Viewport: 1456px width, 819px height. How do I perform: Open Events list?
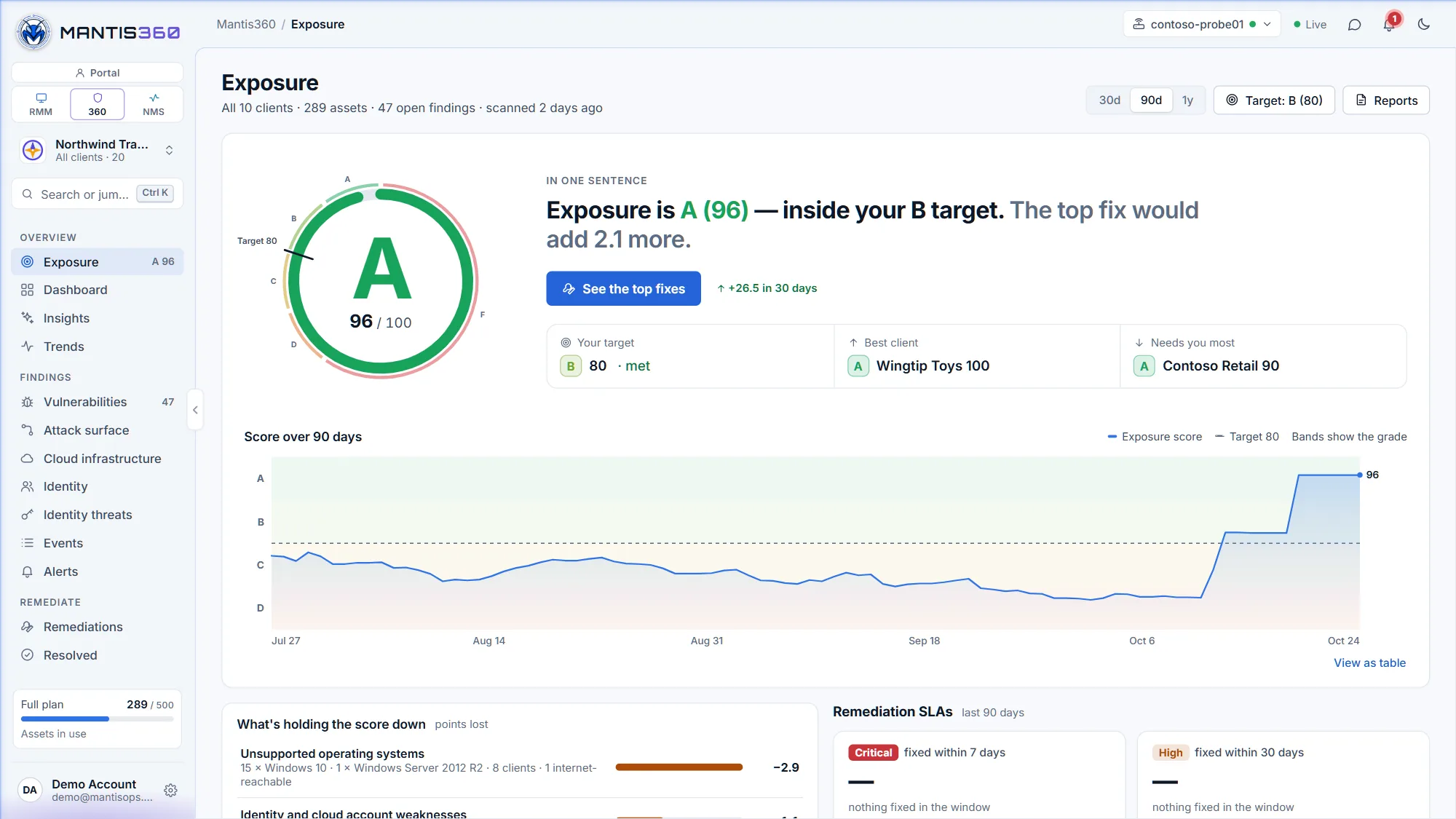point(98,543)
